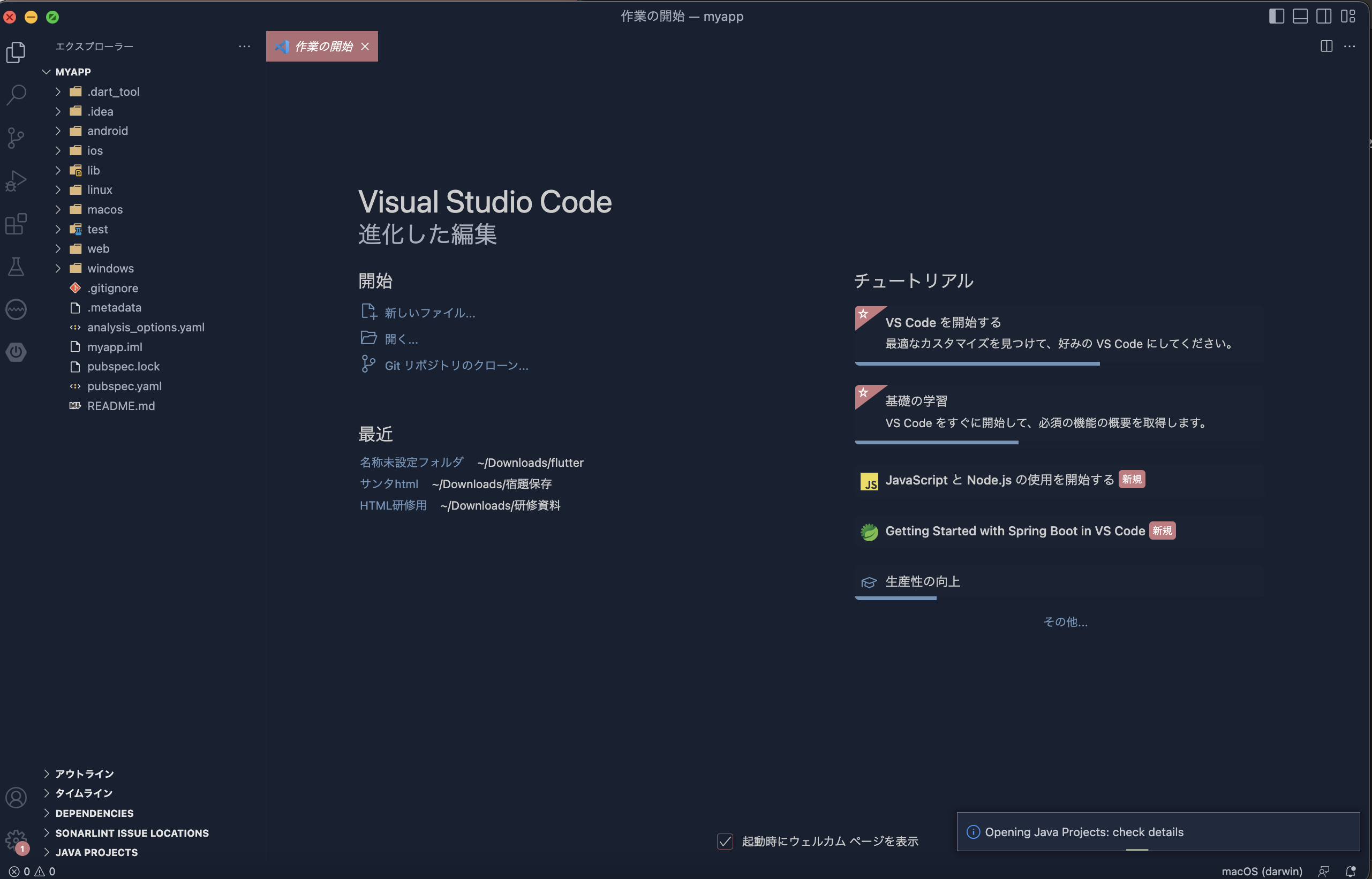Expand the アウトライン section
Viewport: 1372px width, 879px height.
85,774
